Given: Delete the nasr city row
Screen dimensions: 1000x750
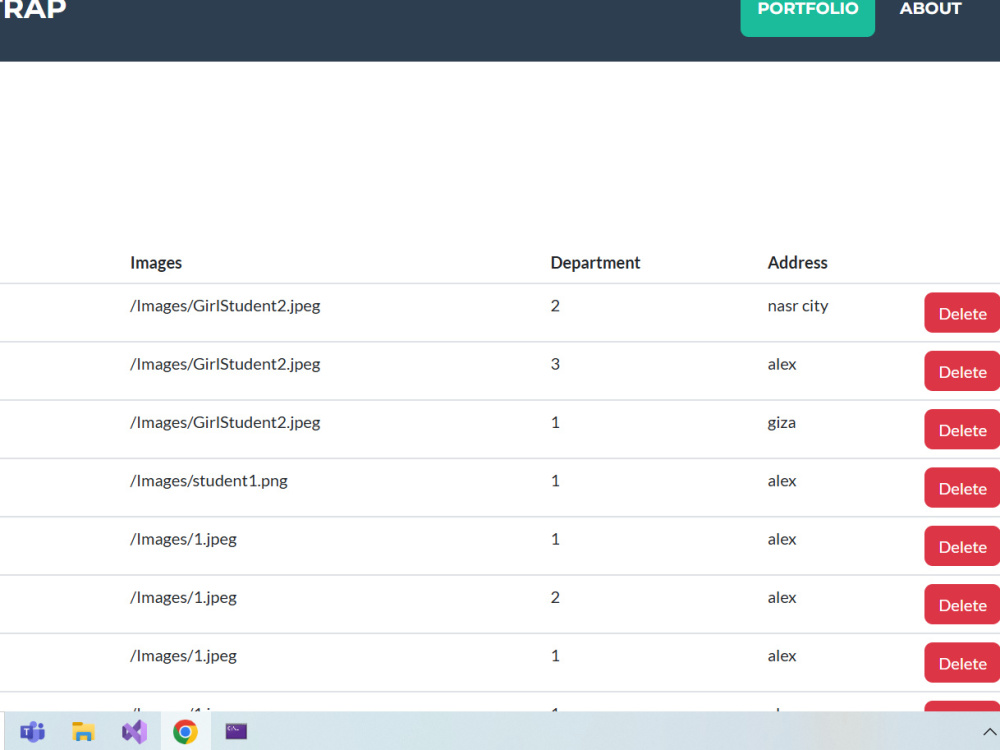Looking at the screenshot, I should tap(962, 313).
